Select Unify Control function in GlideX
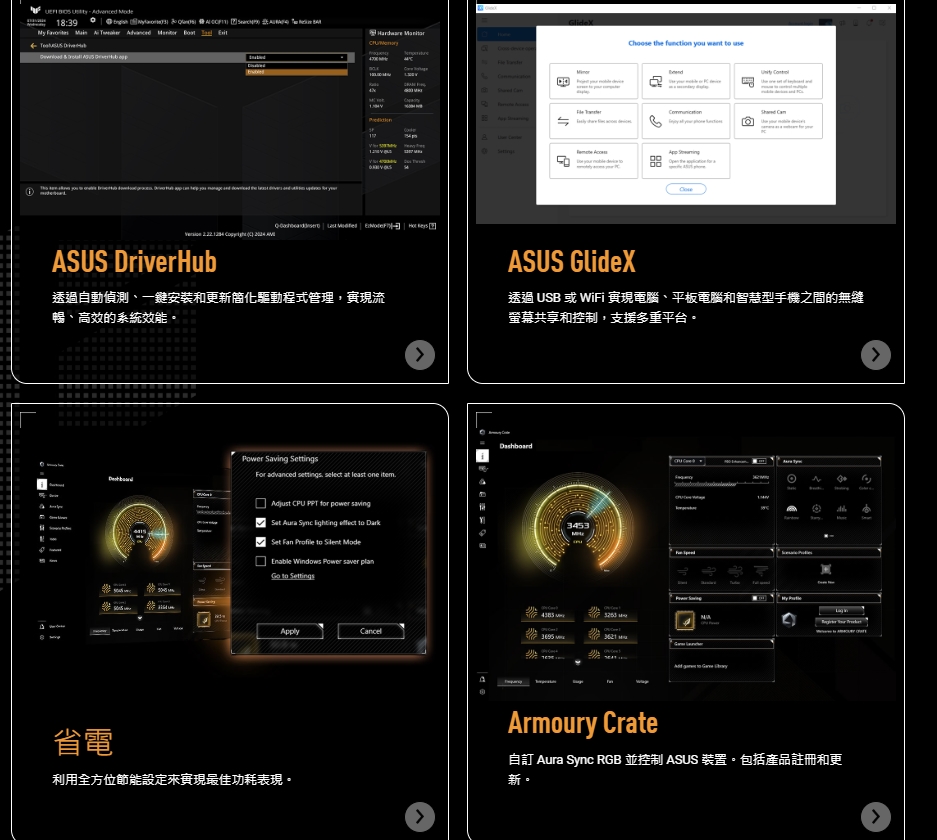 point(778,81)
